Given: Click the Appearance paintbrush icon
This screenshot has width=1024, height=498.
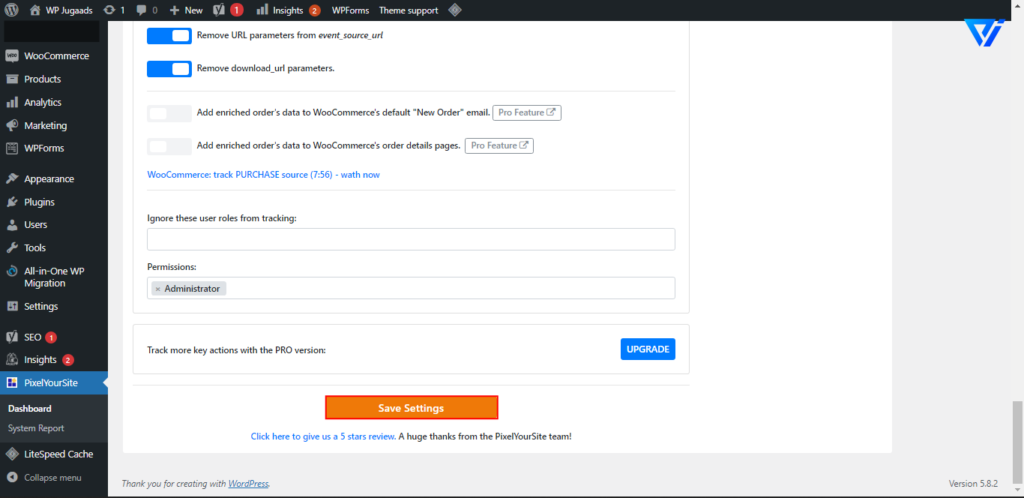Looking at the screenshot, I should coord(12,179).
